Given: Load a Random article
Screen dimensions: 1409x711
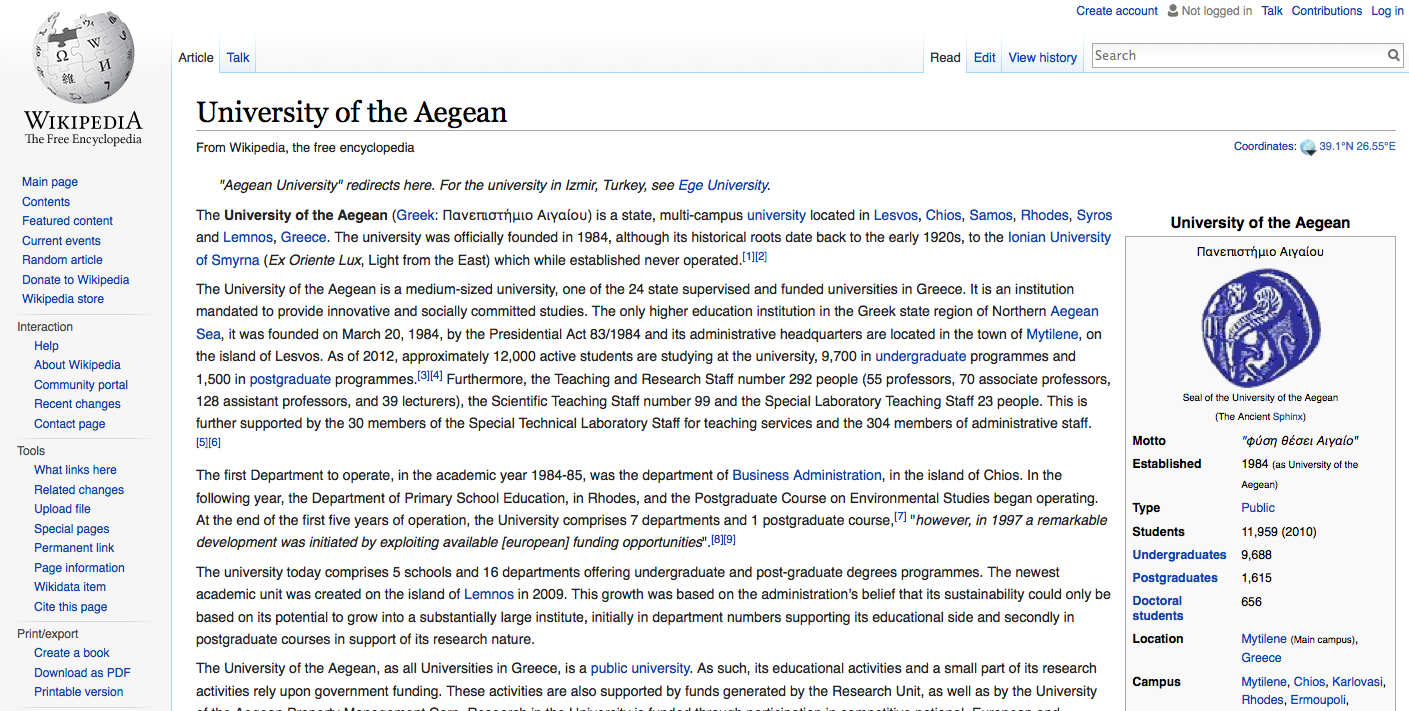Looking at the screenshot, I should coord(62,260).
